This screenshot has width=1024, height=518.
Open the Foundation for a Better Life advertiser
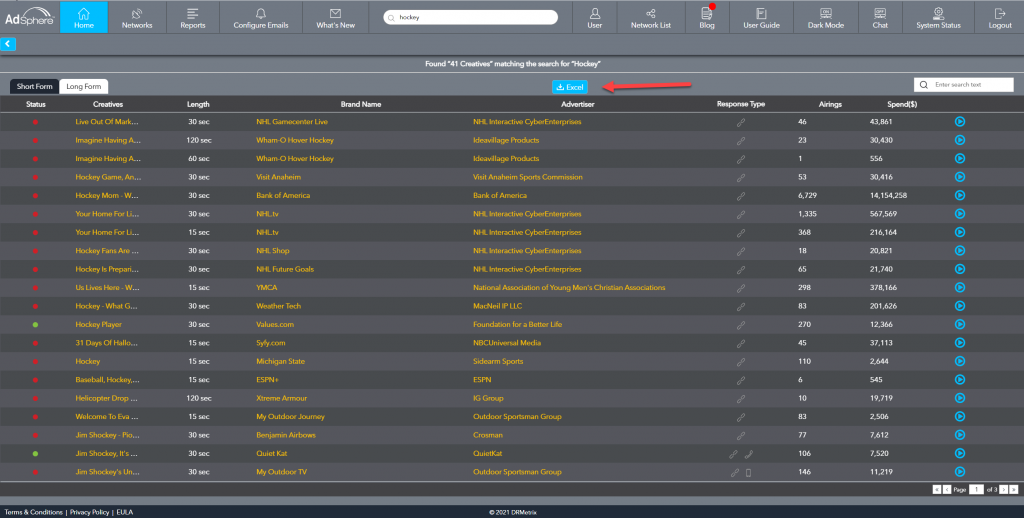(x=517, y=324)
